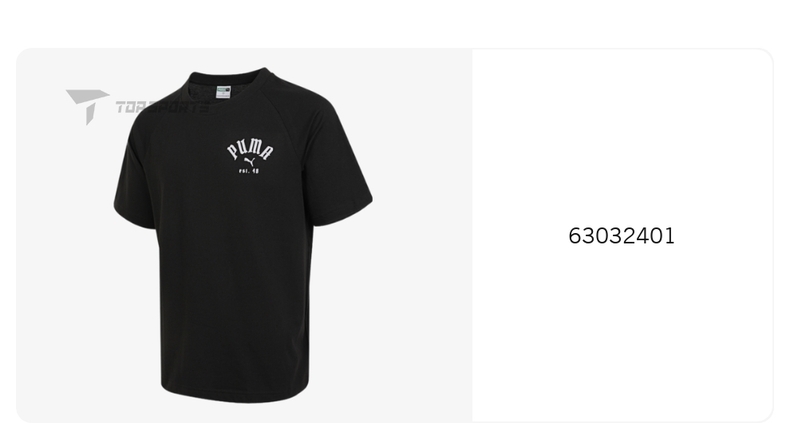Click the last digits '401' of the code

(659, 236)
